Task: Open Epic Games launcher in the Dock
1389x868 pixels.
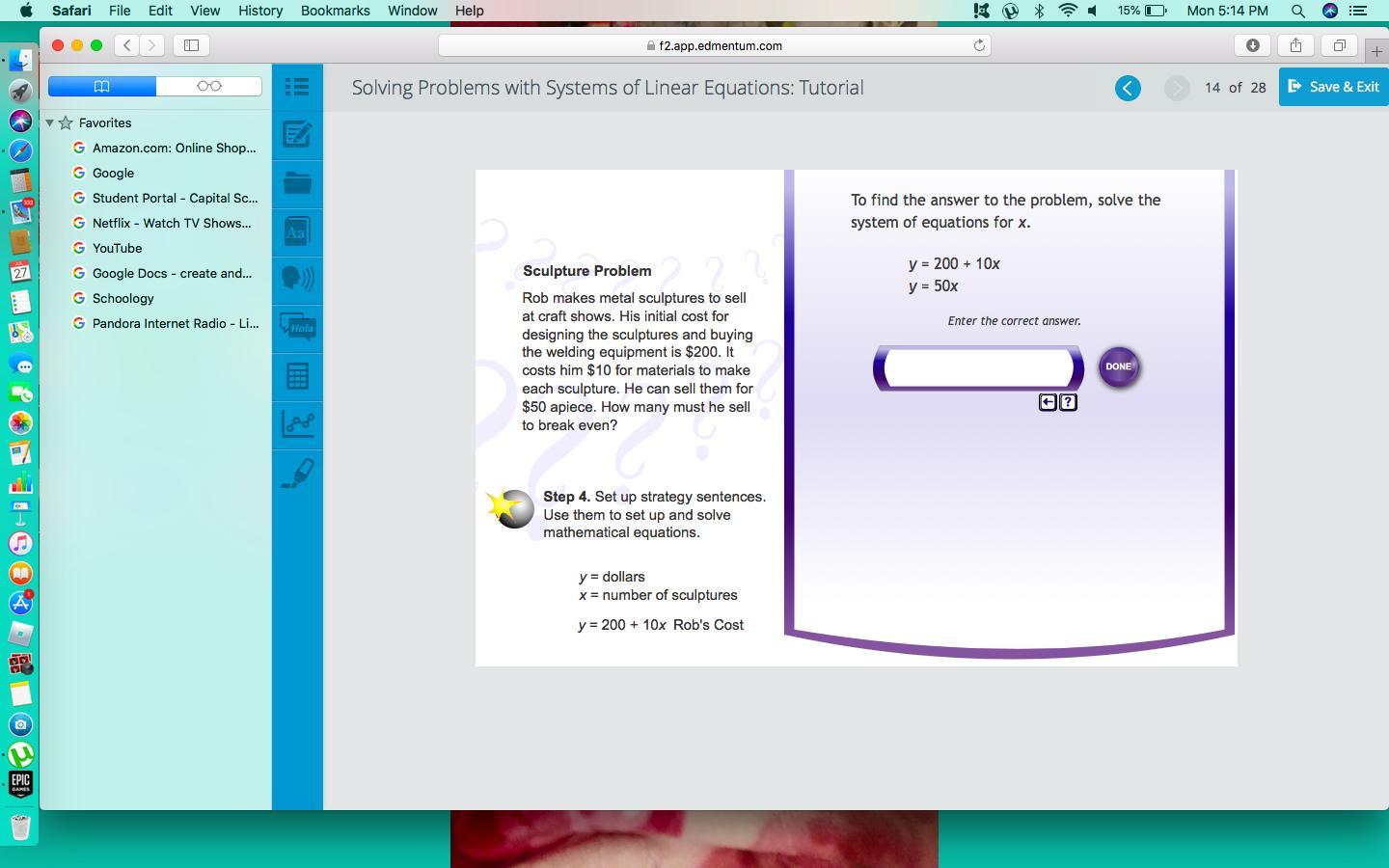Action: coord(20,784)
